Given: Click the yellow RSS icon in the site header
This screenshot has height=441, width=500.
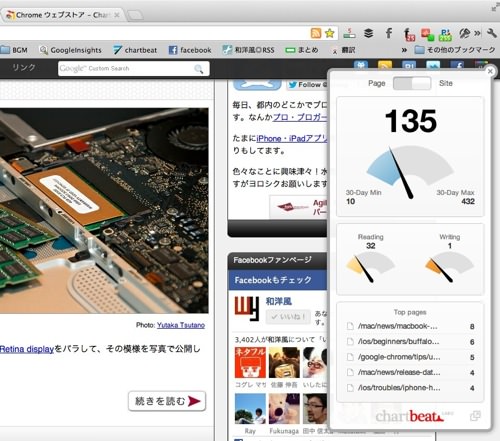Looking at the screenshot, I should 385,66.
